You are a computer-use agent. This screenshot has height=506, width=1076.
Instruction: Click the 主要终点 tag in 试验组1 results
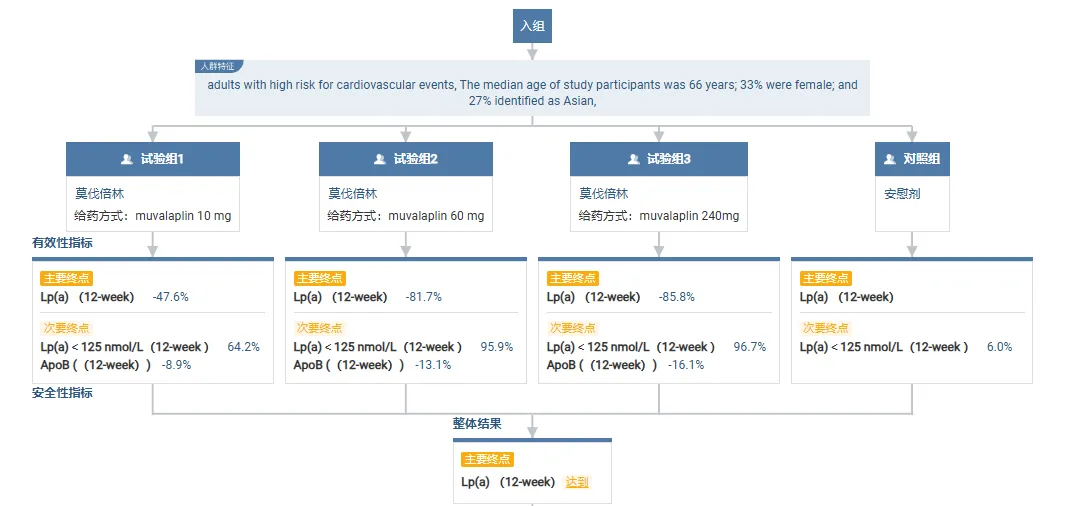tap(65, 278)
